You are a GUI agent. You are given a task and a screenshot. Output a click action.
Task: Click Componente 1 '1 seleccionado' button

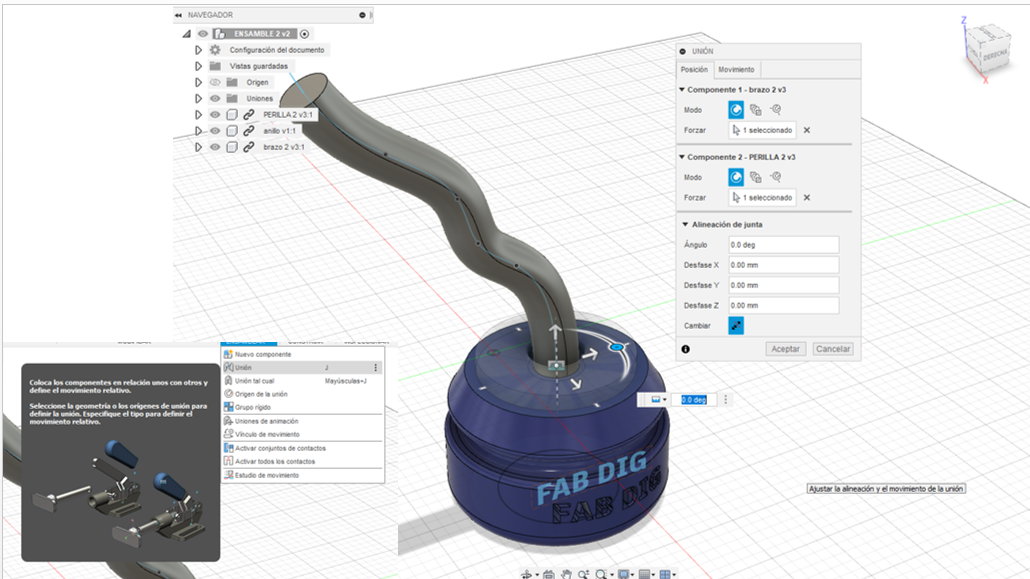click(x=762, y=130)
